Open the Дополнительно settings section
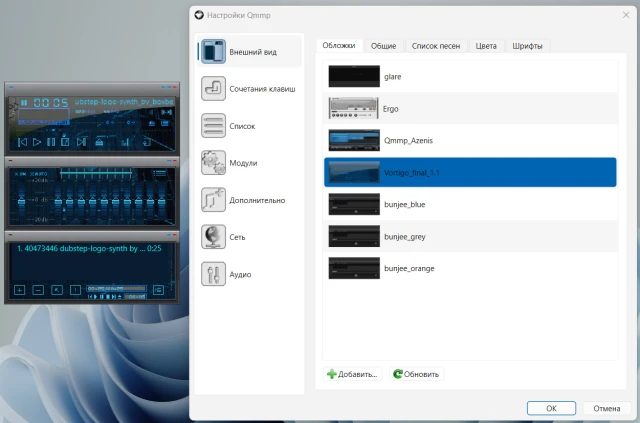 coord(249,200)
